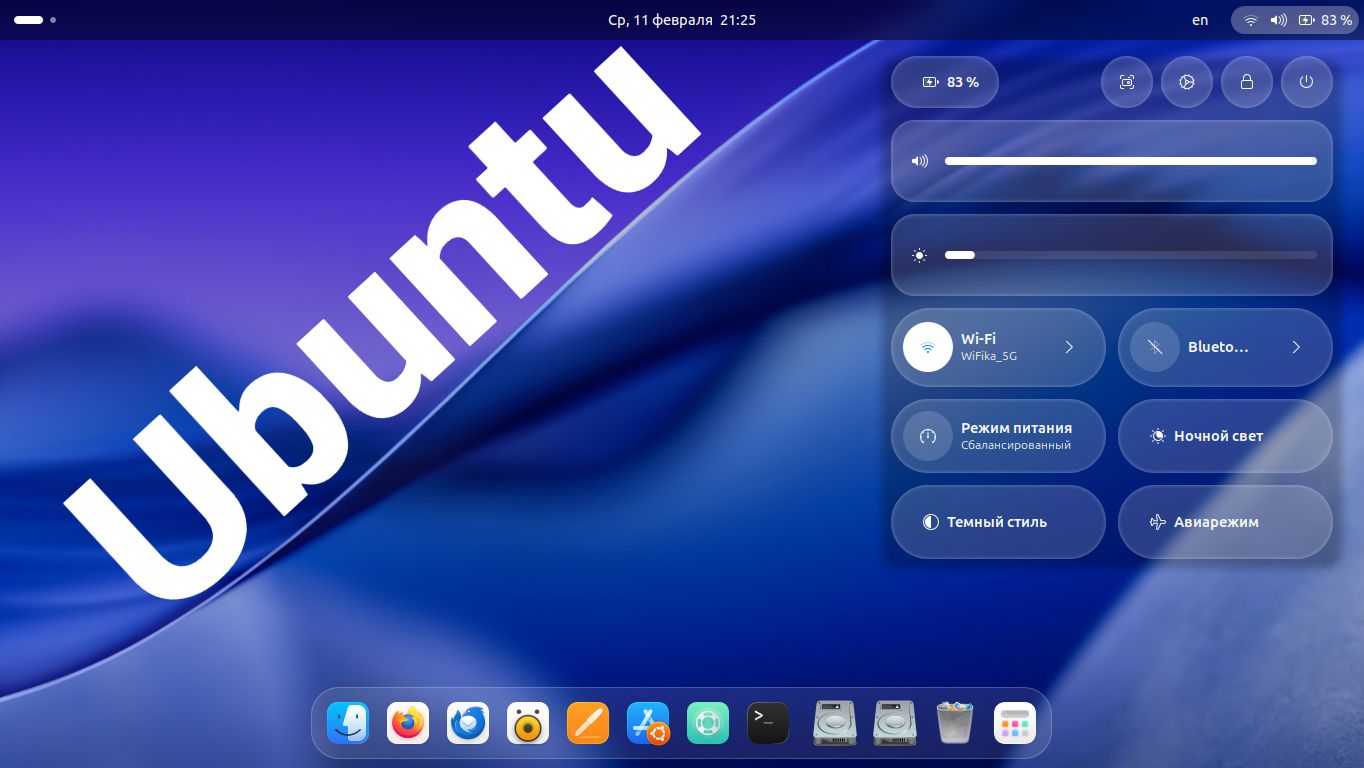This screenshot has width=1364, height=768.
Task: Take a screenshot via quick settings button
Action: (x=1127, y=82)
